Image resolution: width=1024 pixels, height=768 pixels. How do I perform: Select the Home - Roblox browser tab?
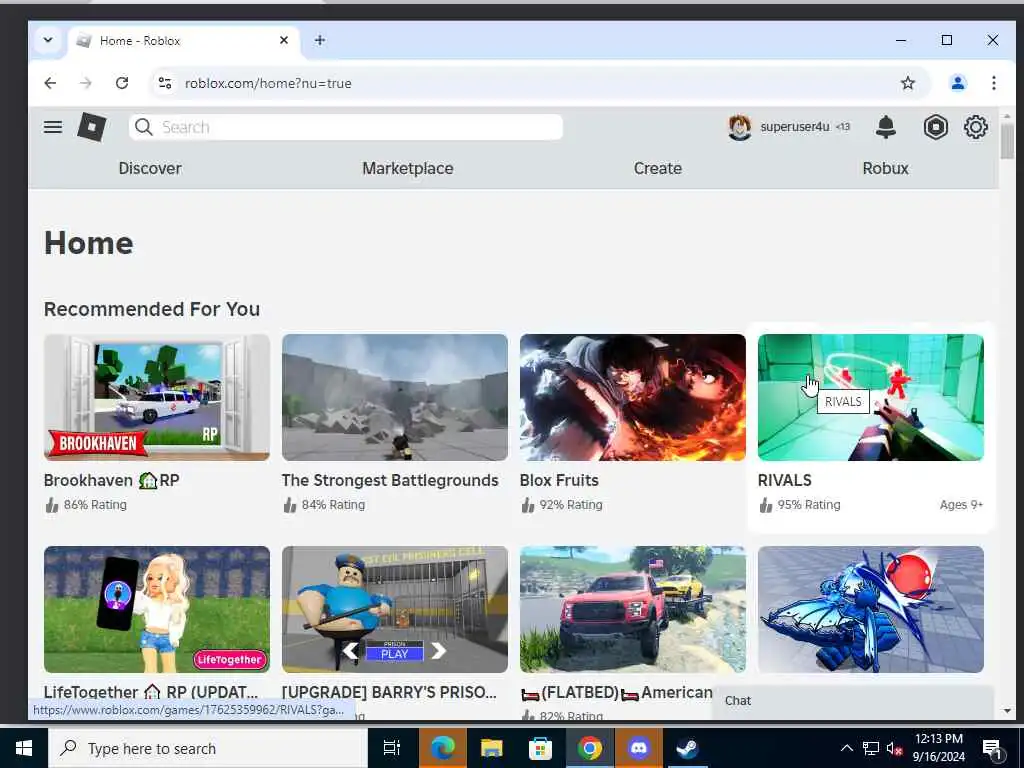click(x=183, y=40)
